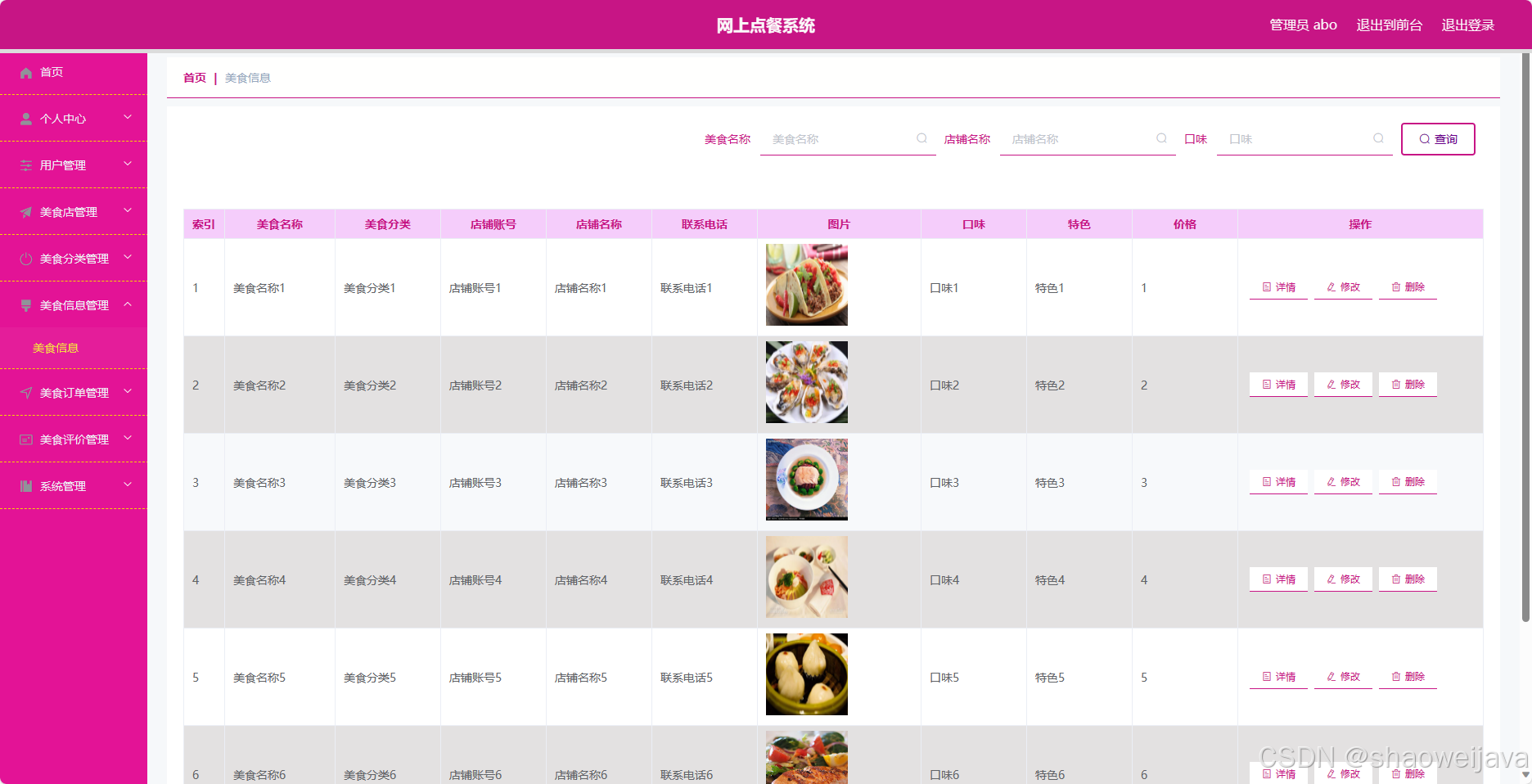This screenshot has height=784, width=1532.
Task: Click the home icon in sidebar
Action: pos(26,73)
